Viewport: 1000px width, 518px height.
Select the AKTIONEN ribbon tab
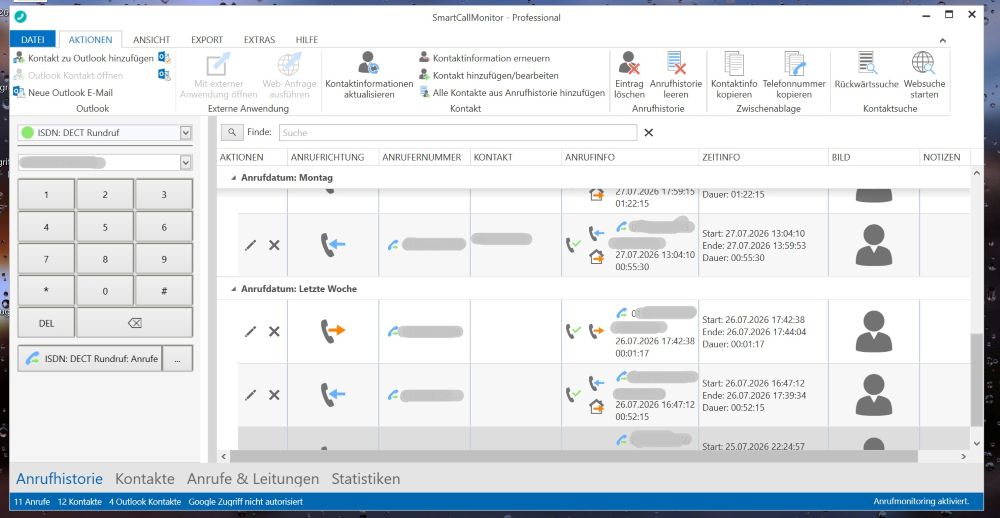pos(91,40)
